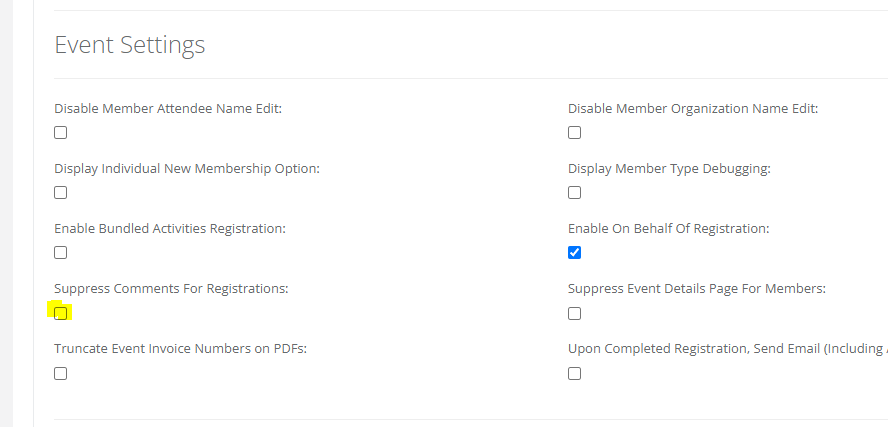This screenshot has width=888, height=427.
Task: Uncheck Enable On Behalf Of Registration checkbox
Action: tap(574, 253)
